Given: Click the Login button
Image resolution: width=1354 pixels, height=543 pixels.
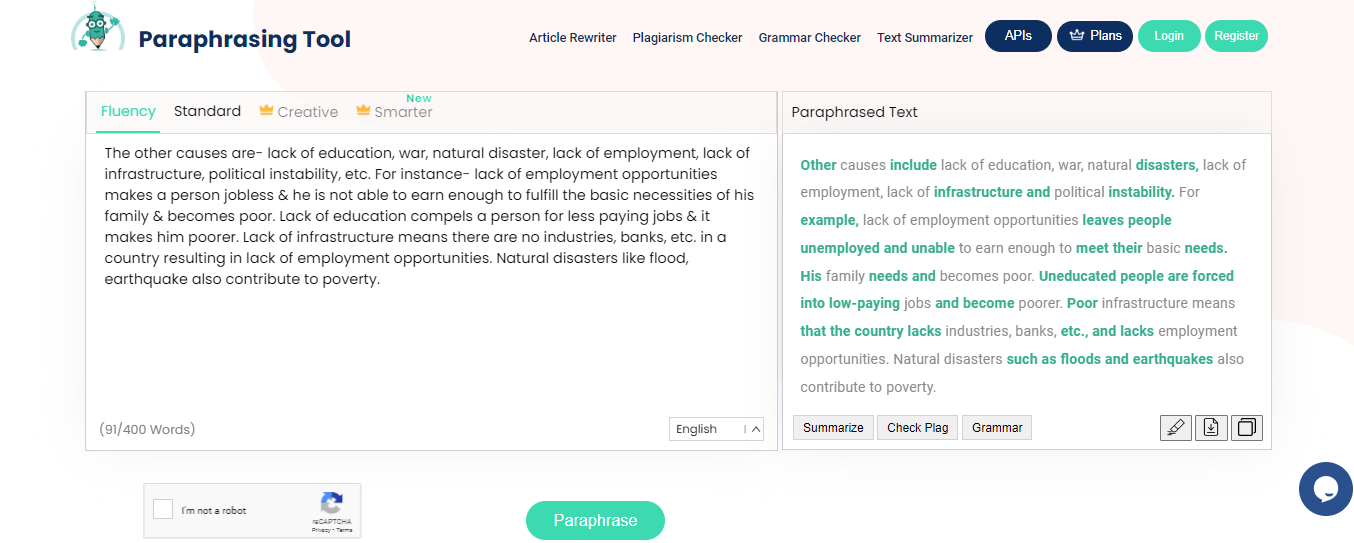Looking at the screenshot, I should click(1168, 36).
